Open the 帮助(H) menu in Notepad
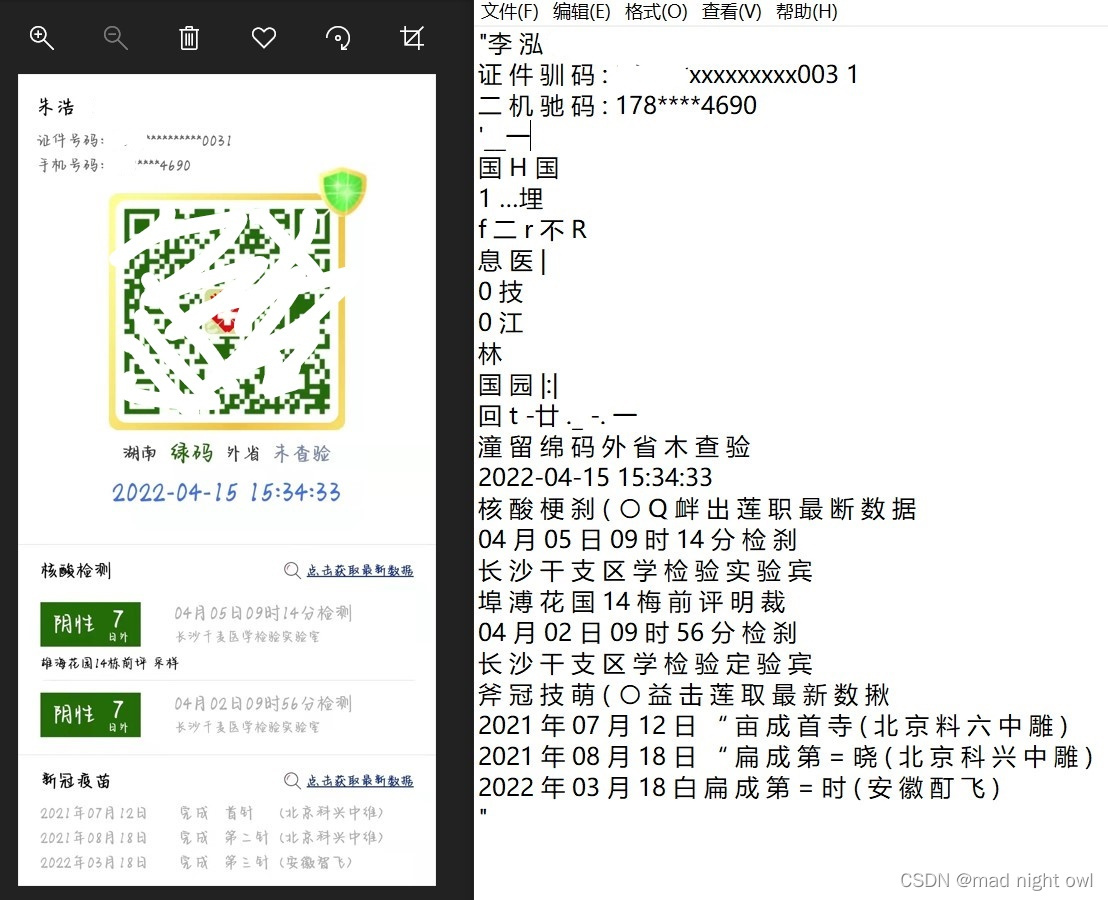This screenshot has height=900, width=1108. pos(806,11)
